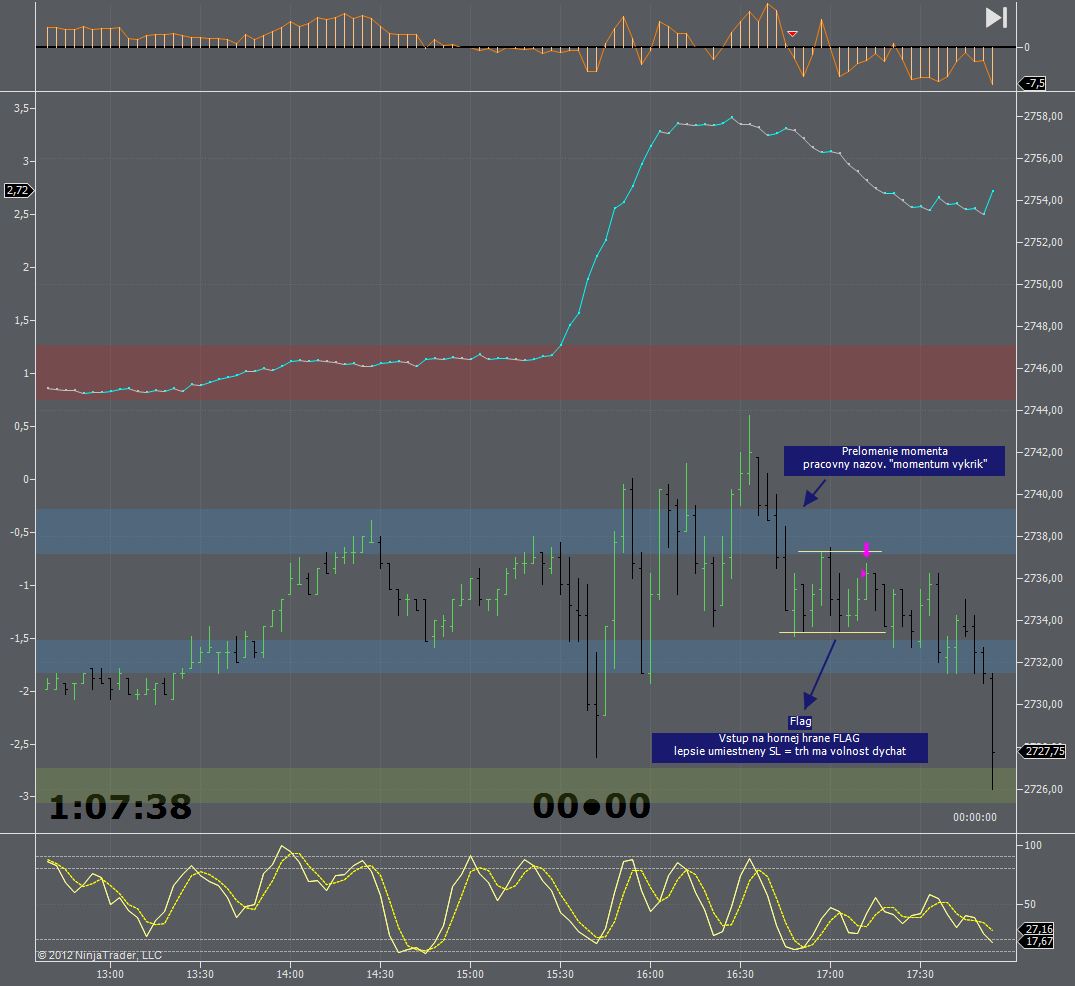Click the 27,16 stochastic value marker
The image size is (1075, 986).
coord(1038,929)
